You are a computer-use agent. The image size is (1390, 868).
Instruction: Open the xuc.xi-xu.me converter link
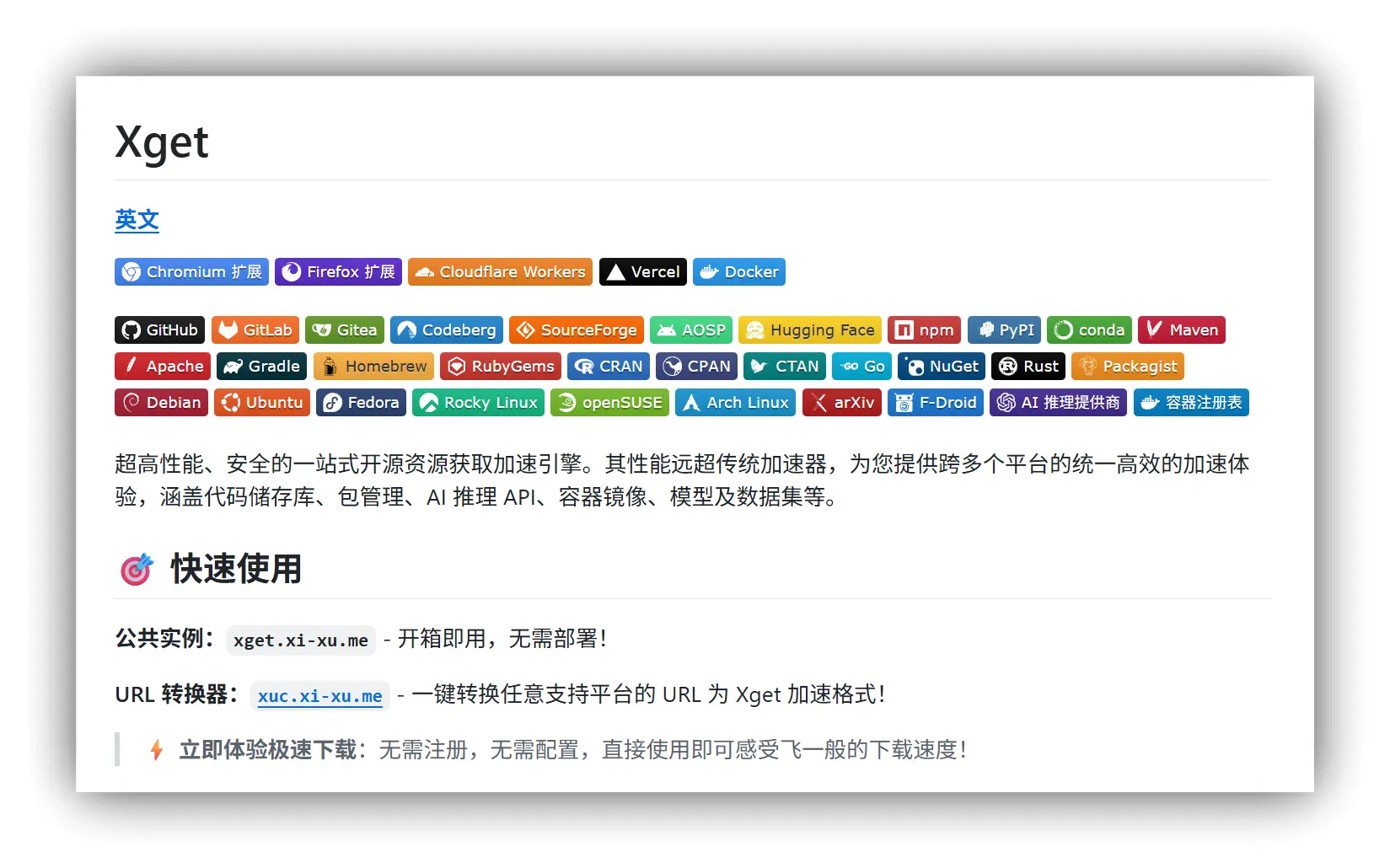point(320,696)
